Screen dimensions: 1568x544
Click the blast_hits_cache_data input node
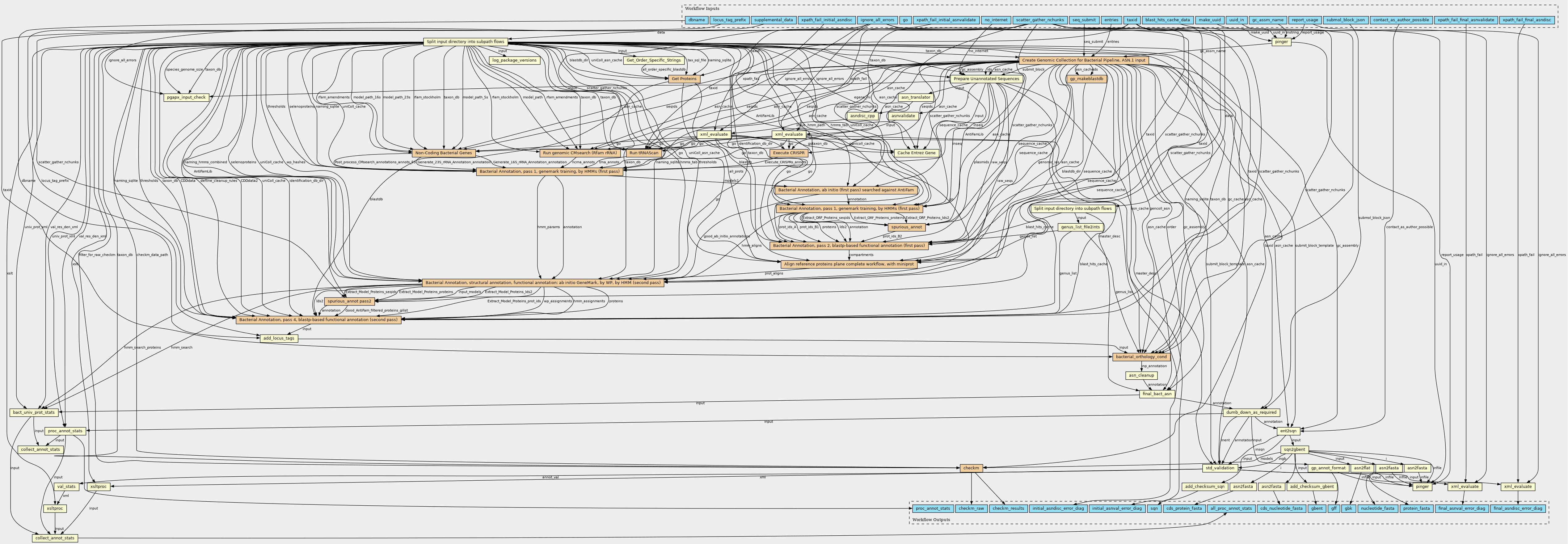click(x=1167, y=20)
